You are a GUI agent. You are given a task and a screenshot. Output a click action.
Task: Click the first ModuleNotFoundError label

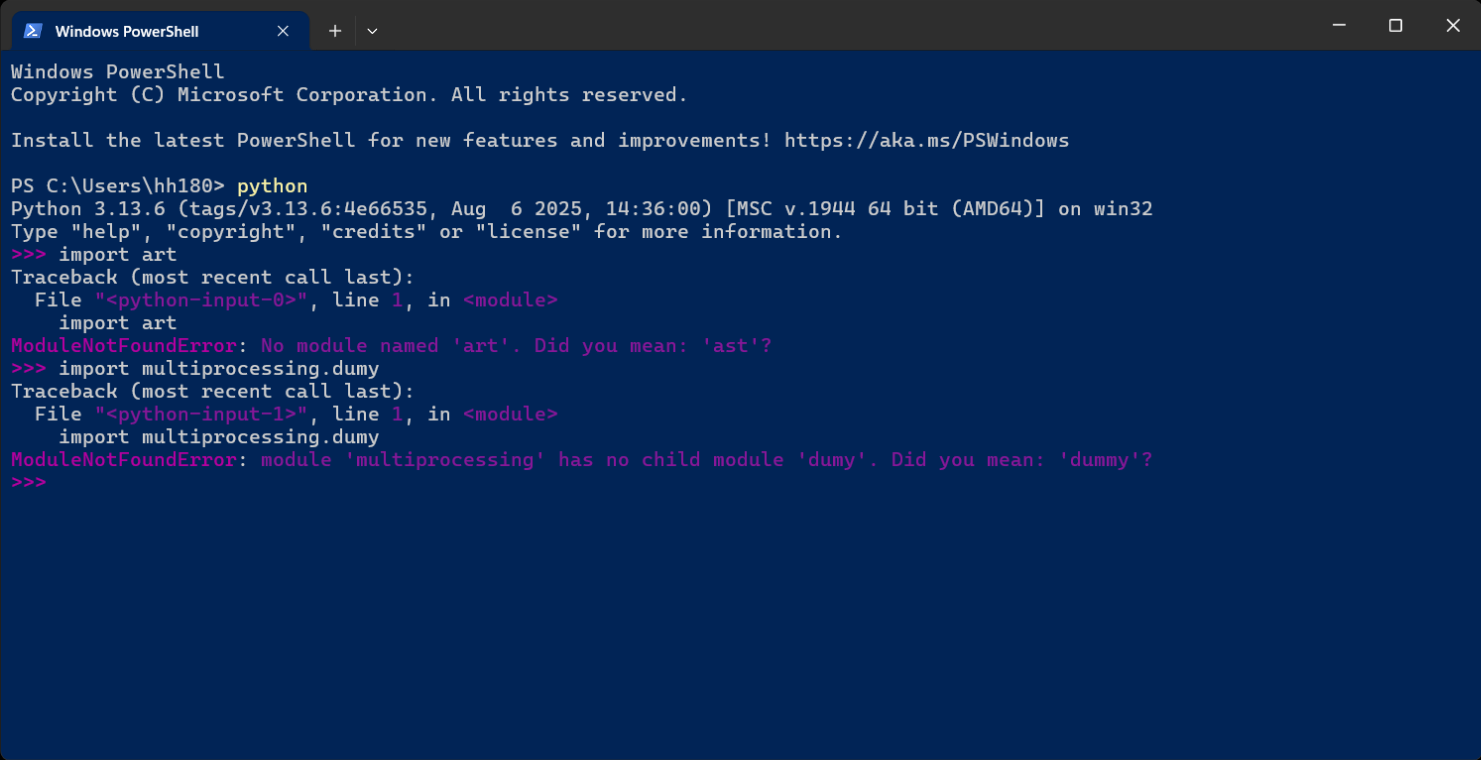point(124,346)
